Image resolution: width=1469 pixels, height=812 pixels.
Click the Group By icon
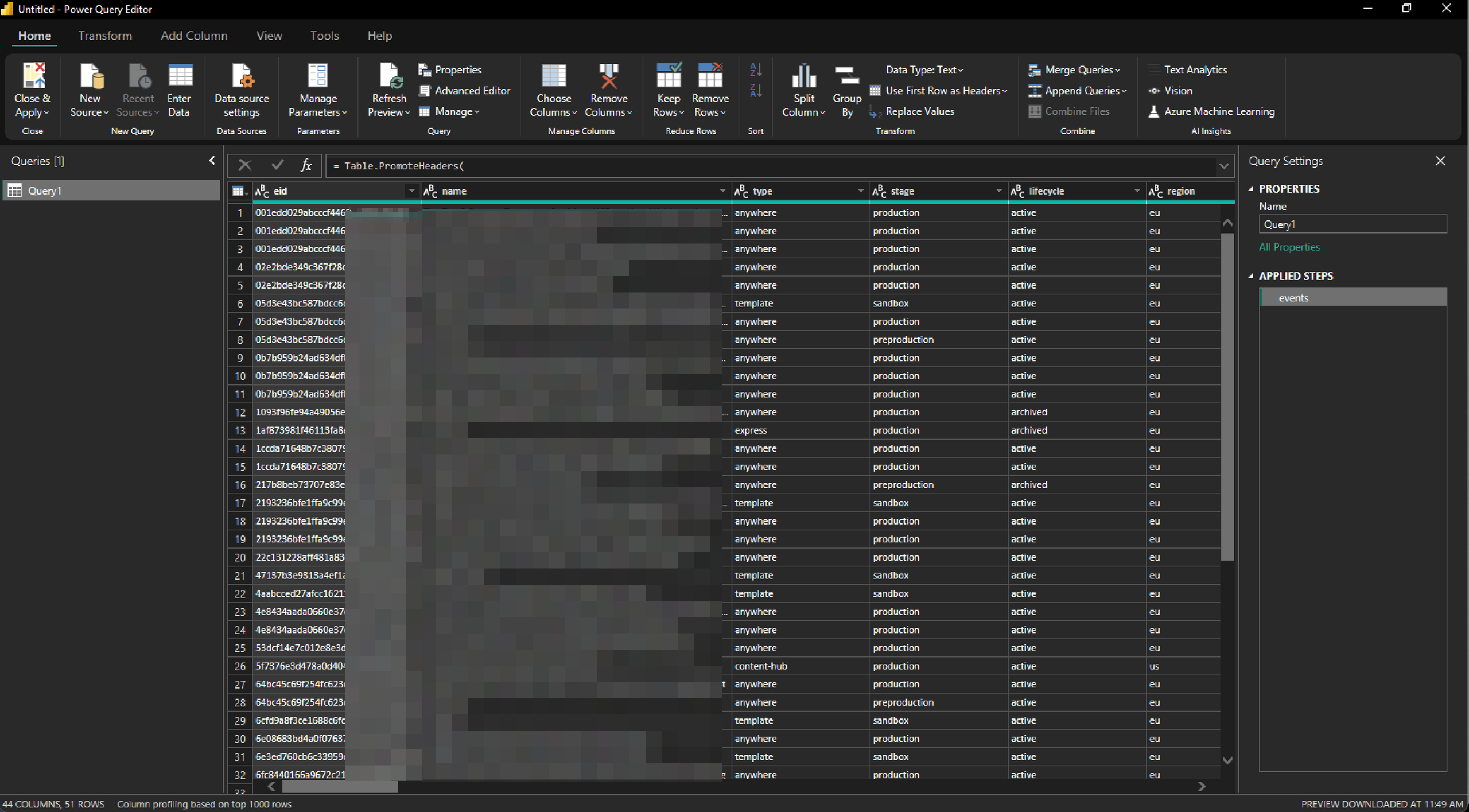click(847, 76)
